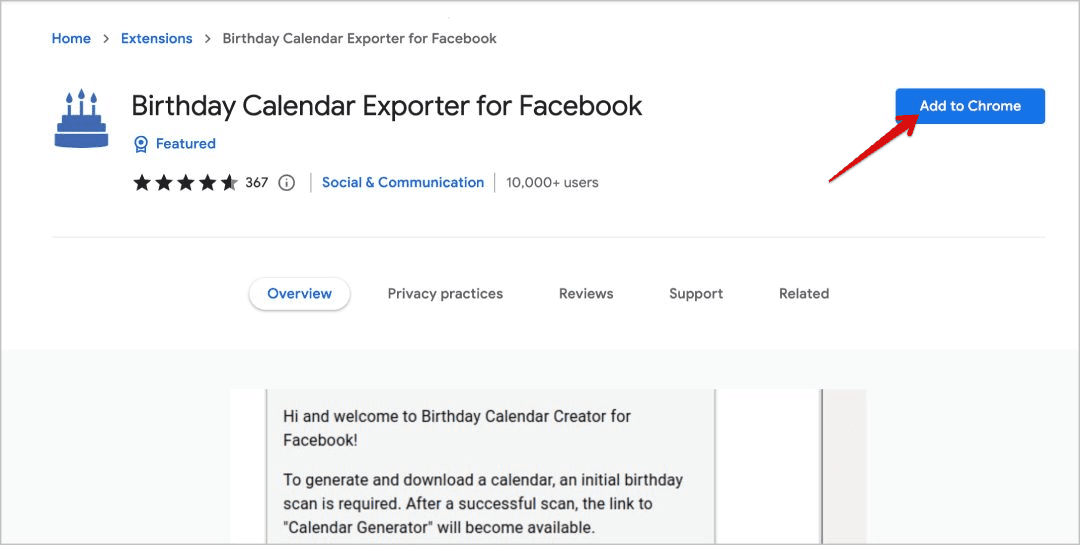Viewport: 1080px width, 545px height.
Task: Click the half-filled fifth rating star
Action: tap(229, 183)
